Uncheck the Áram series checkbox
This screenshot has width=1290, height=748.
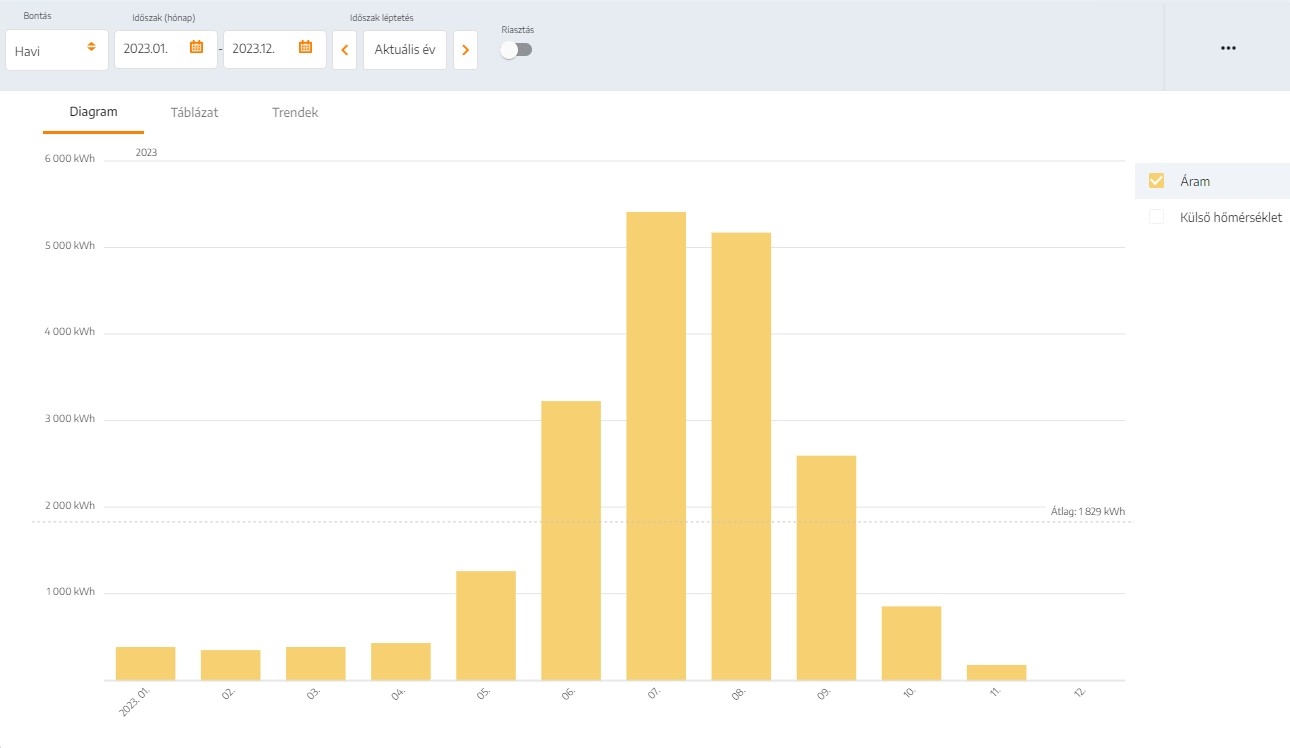point(1157,181)
